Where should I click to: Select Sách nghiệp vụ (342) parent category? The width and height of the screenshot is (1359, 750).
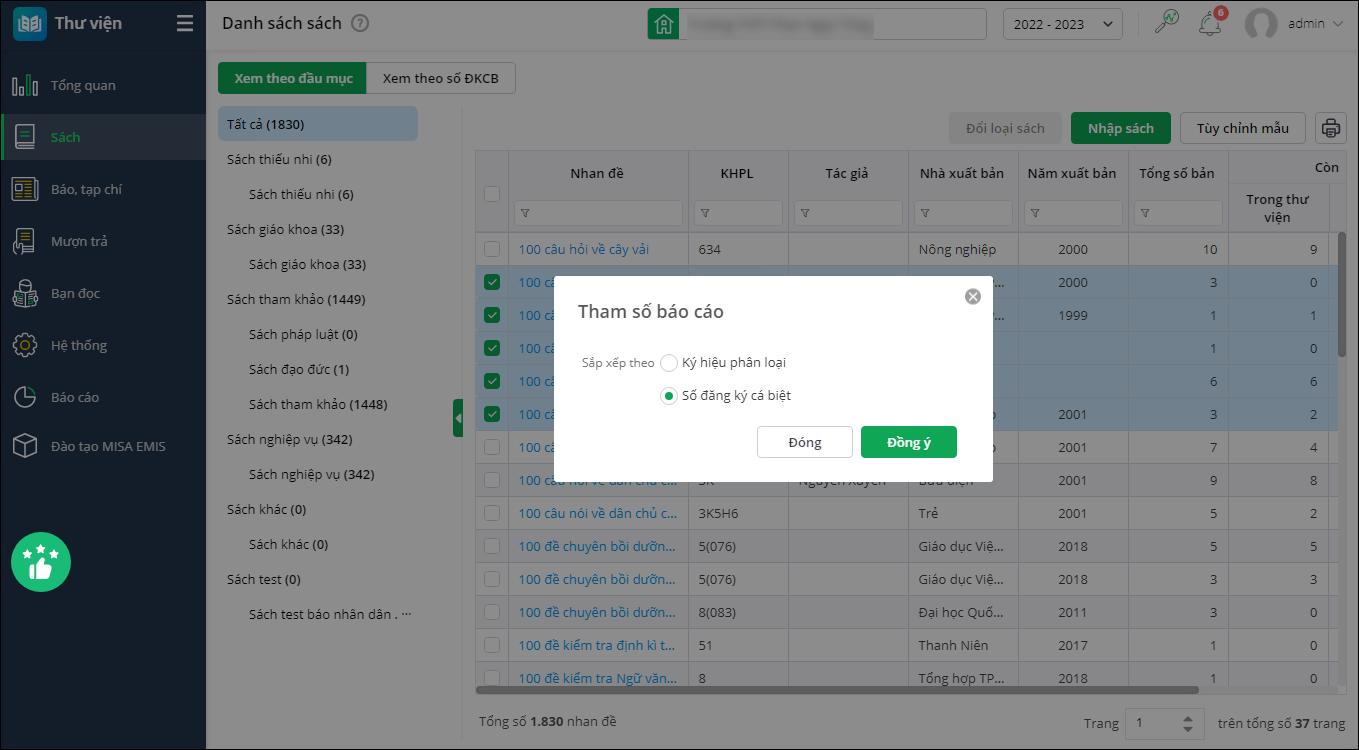290,439
